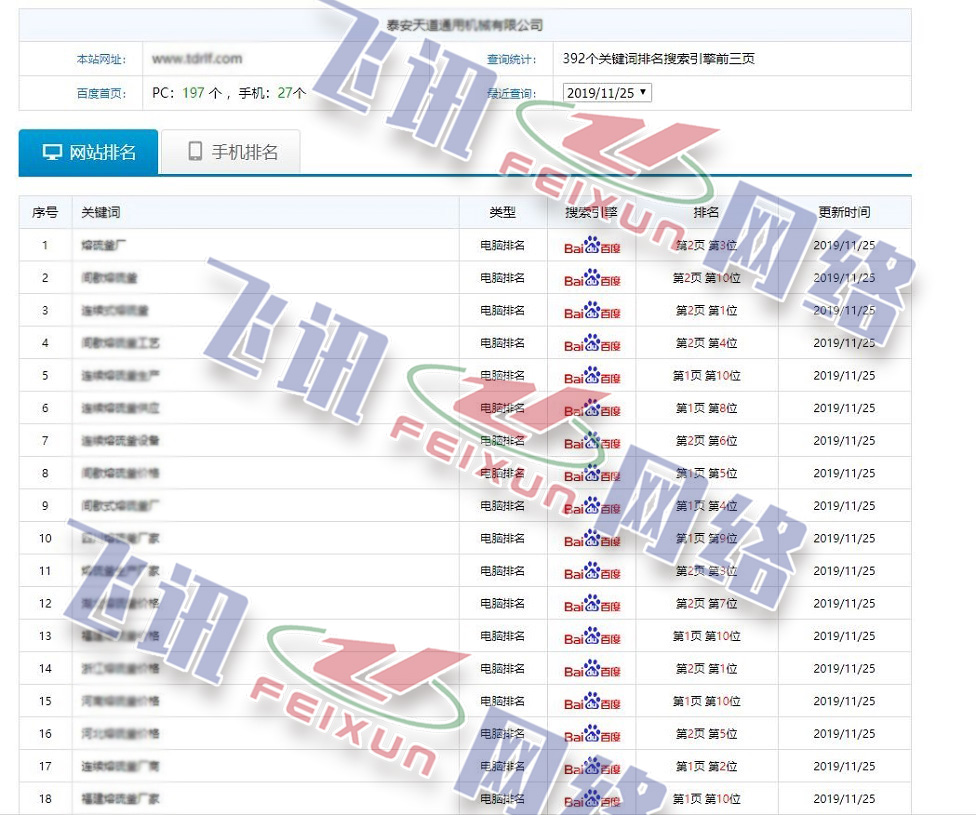Click the Baidu logo in row 18
Screen dimensions: 976x815
(592, 799)
